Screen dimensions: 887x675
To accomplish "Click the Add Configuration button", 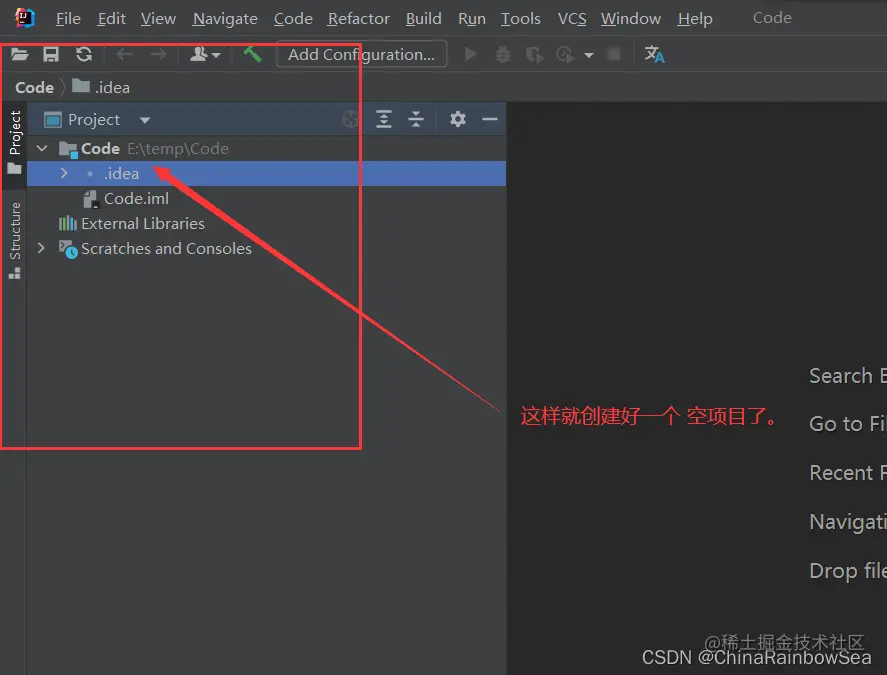I will point(361,54).
